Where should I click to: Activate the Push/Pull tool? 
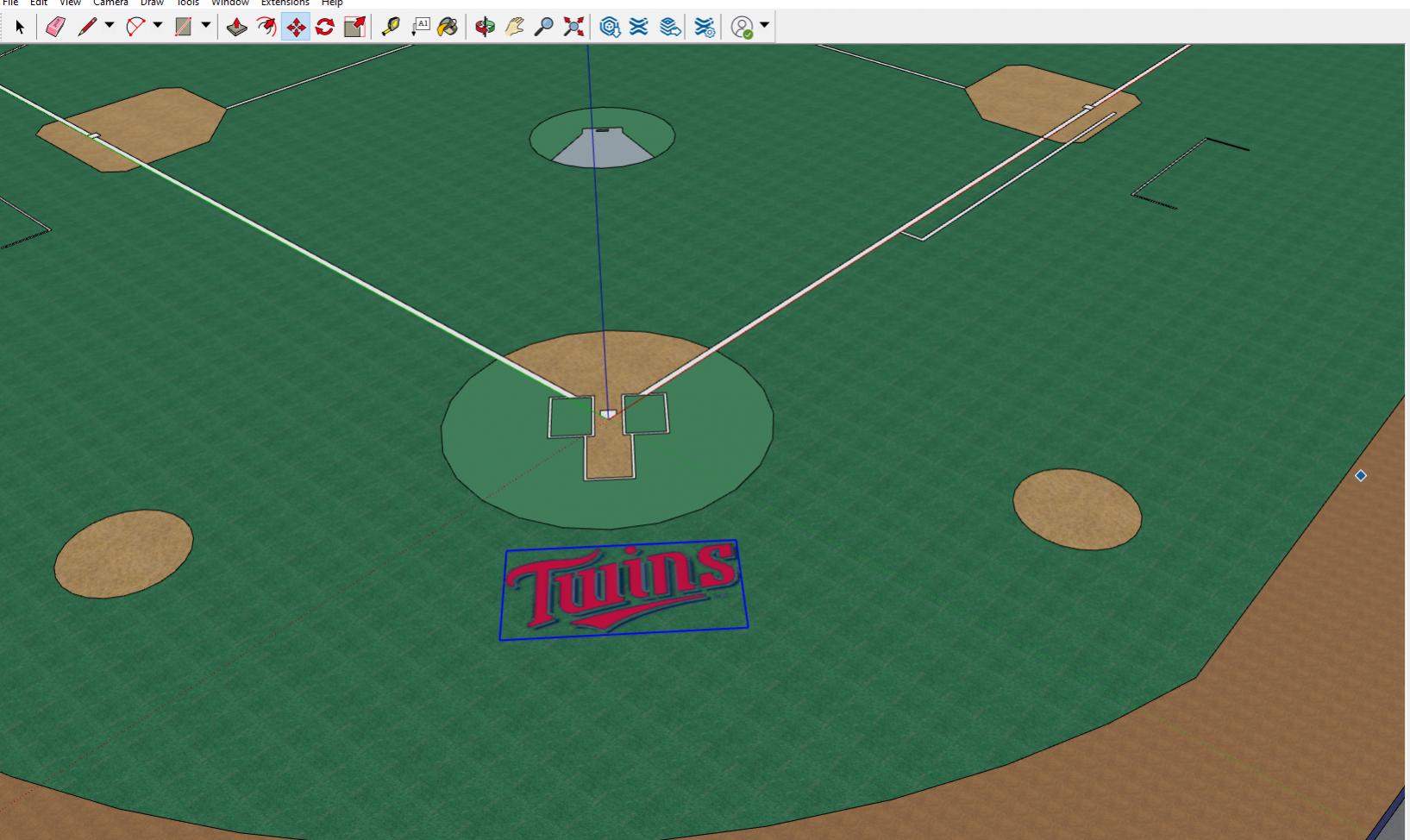(236, 27)
